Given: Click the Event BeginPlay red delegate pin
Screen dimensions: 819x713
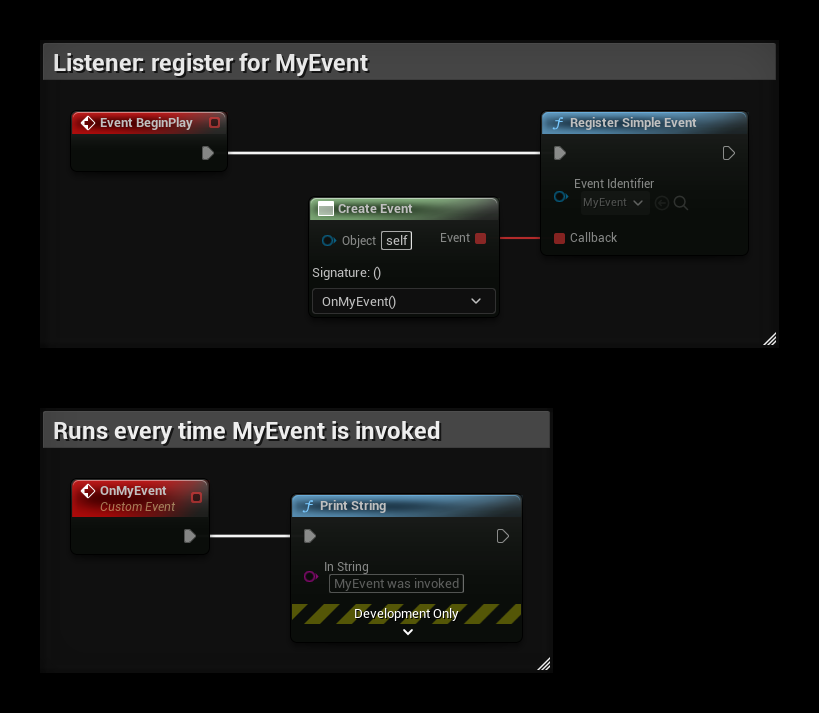Looking at the screenshot, I should [x=214, y=123].
